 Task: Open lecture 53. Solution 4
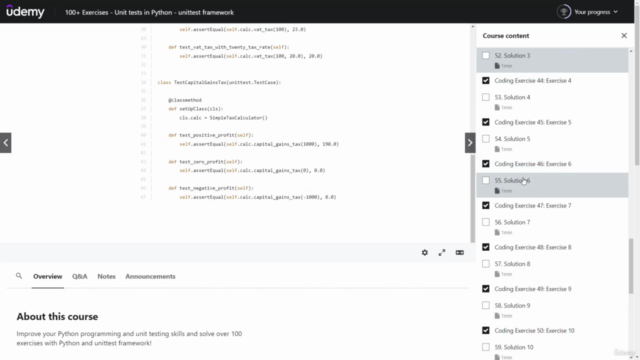pyautogui.click(x=512, y=97)
